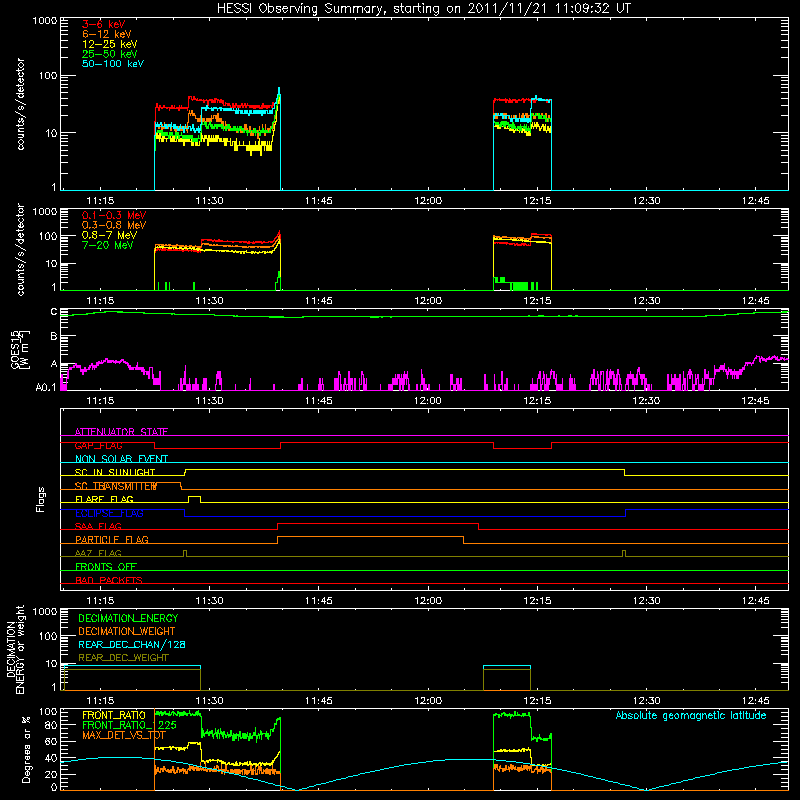Select the 'A0.1' tick label on GOES axis
The image size is (800, 800).
point(46,388)
